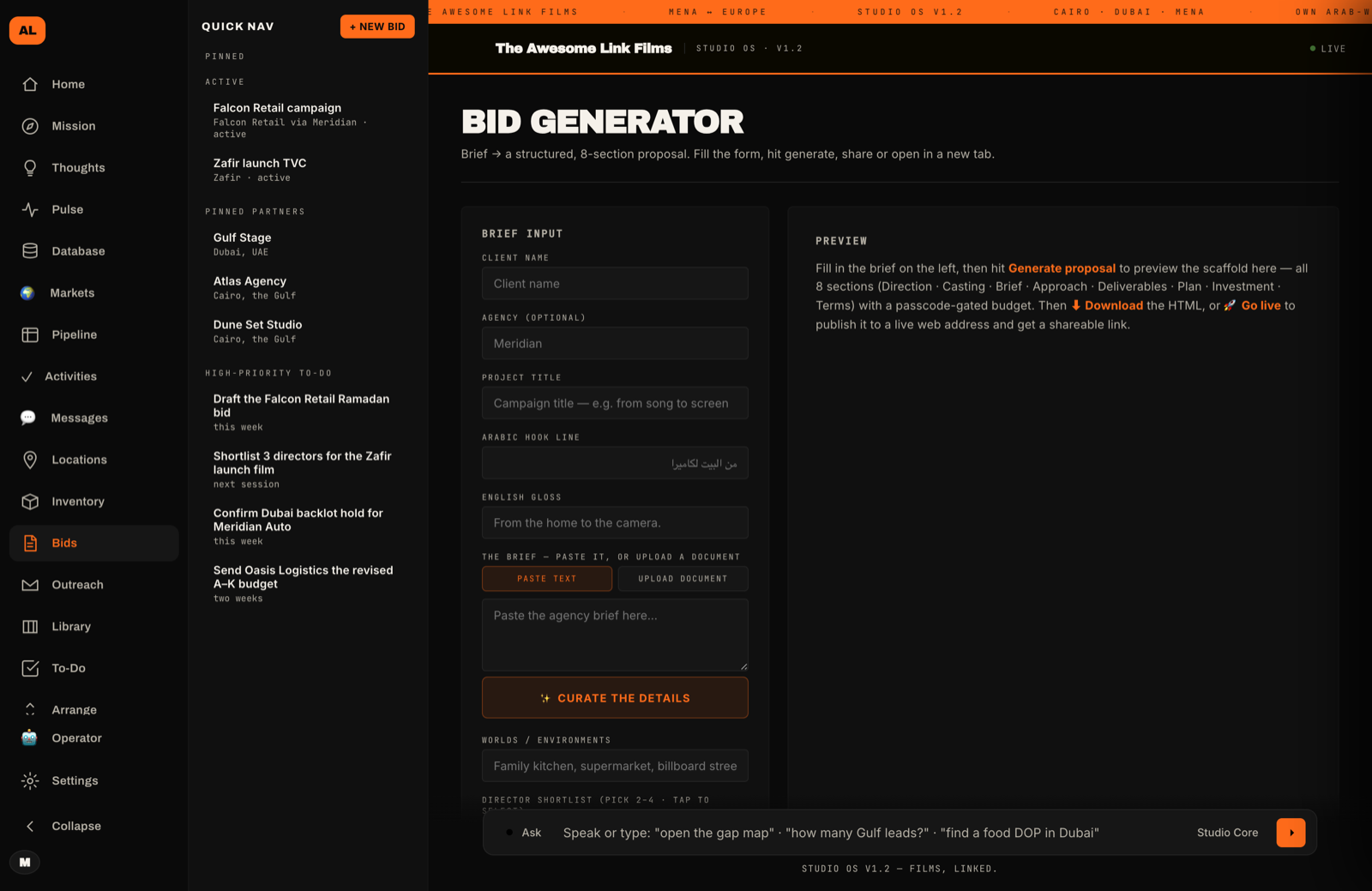The width and height of the screenshot is (1372, 891).
Task: Click the Pipeline board icon
Action: coord(30,334)
